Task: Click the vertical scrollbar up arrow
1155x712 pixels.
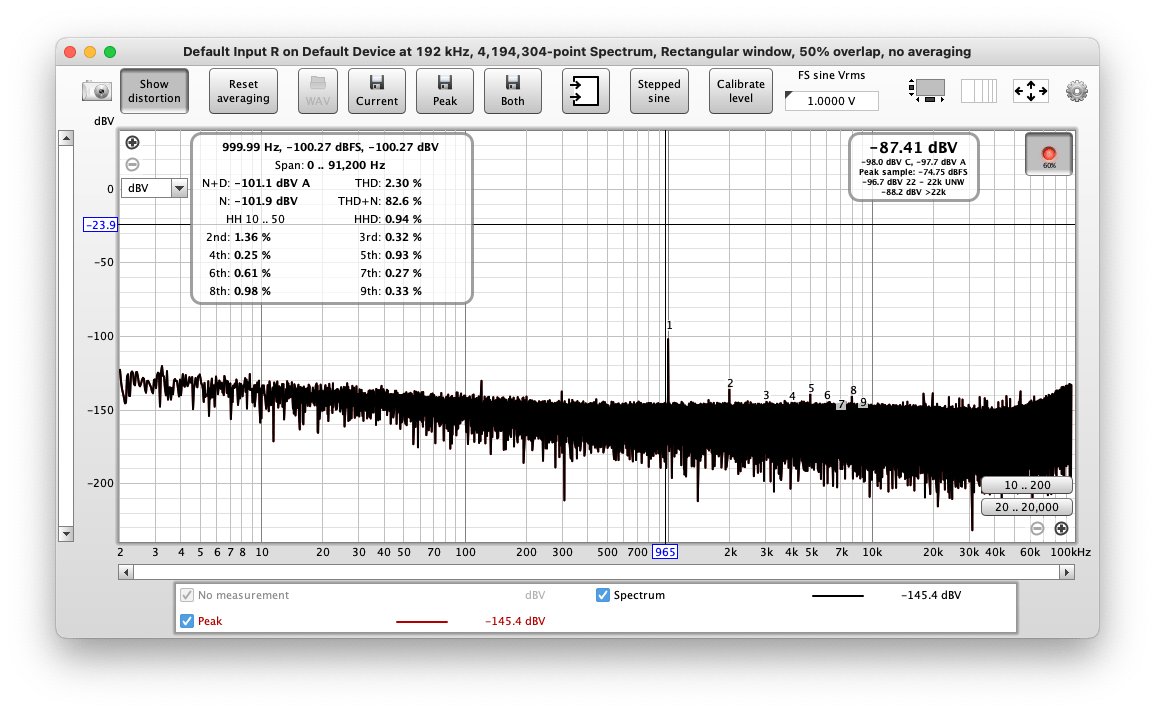Action: (x=66, y=138)
